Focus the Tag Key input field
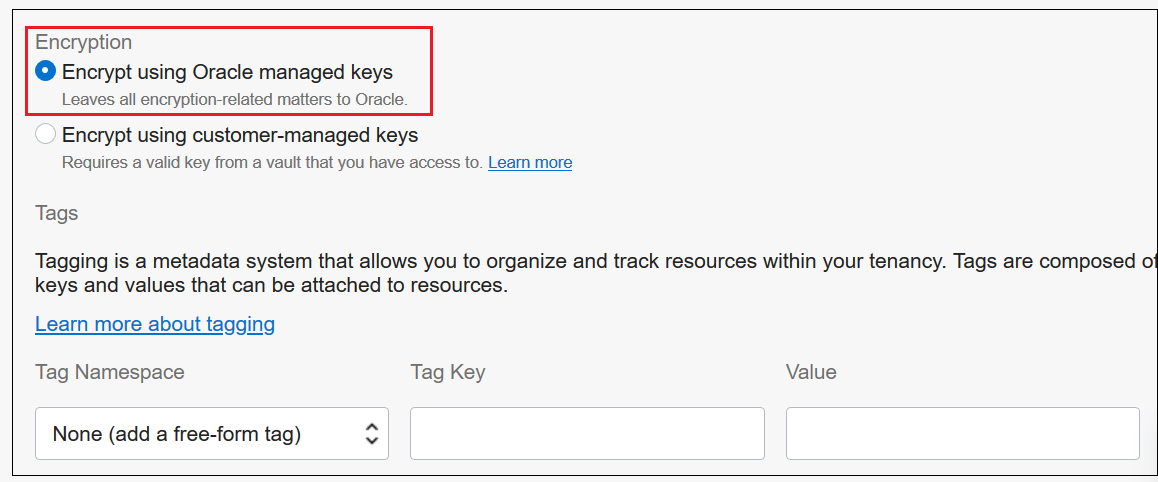 click(587, 433)
